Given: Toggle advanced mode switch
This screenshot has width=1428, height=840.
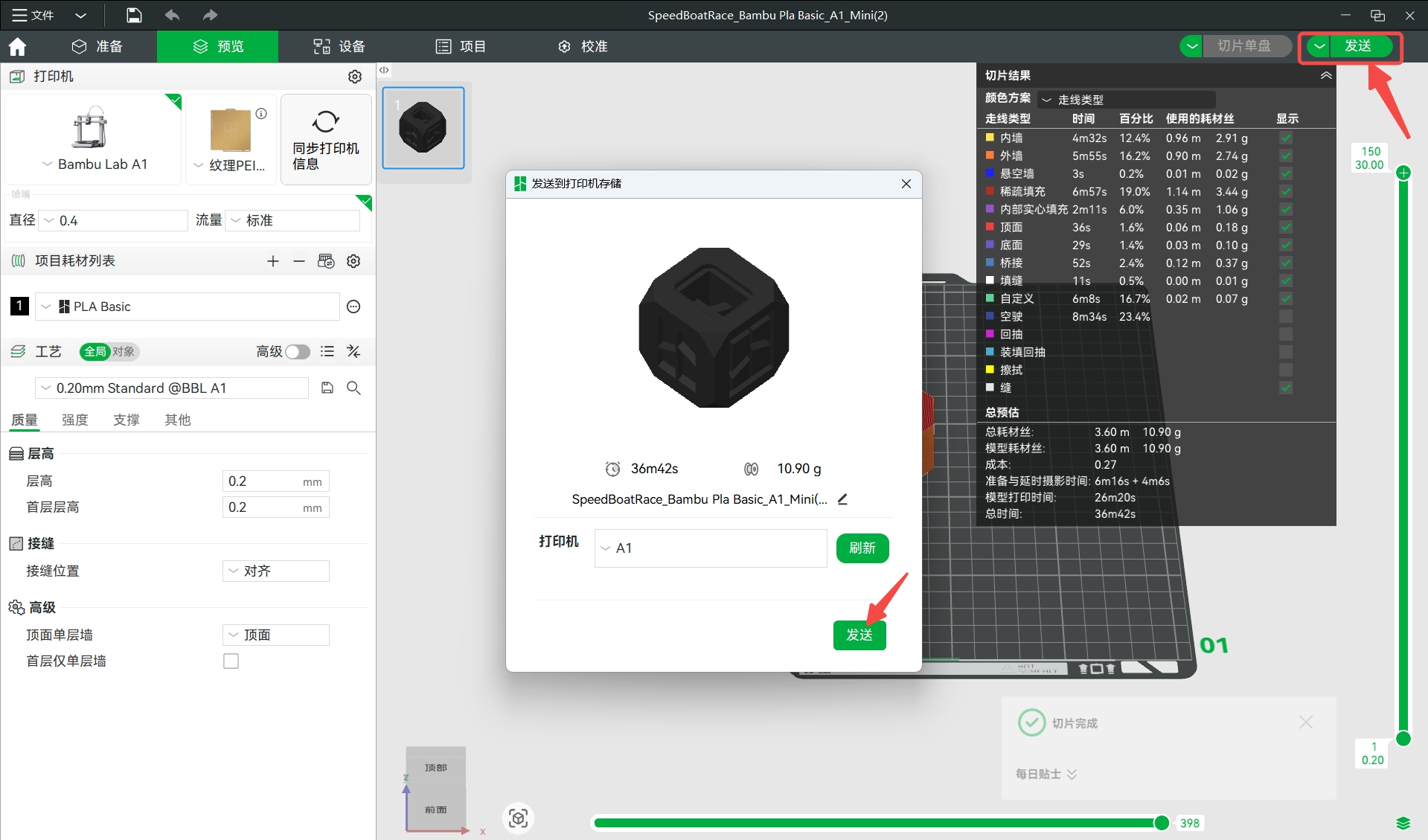Looking at the screenshot, I should coord(297,351).
